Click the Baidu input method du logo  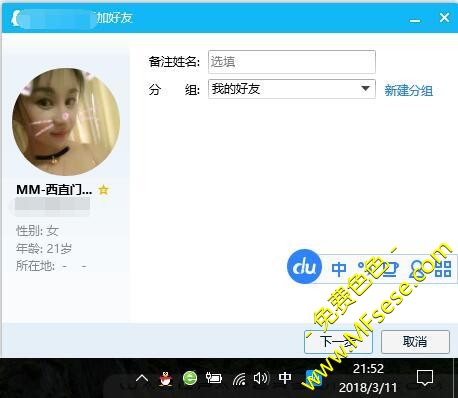304,266
